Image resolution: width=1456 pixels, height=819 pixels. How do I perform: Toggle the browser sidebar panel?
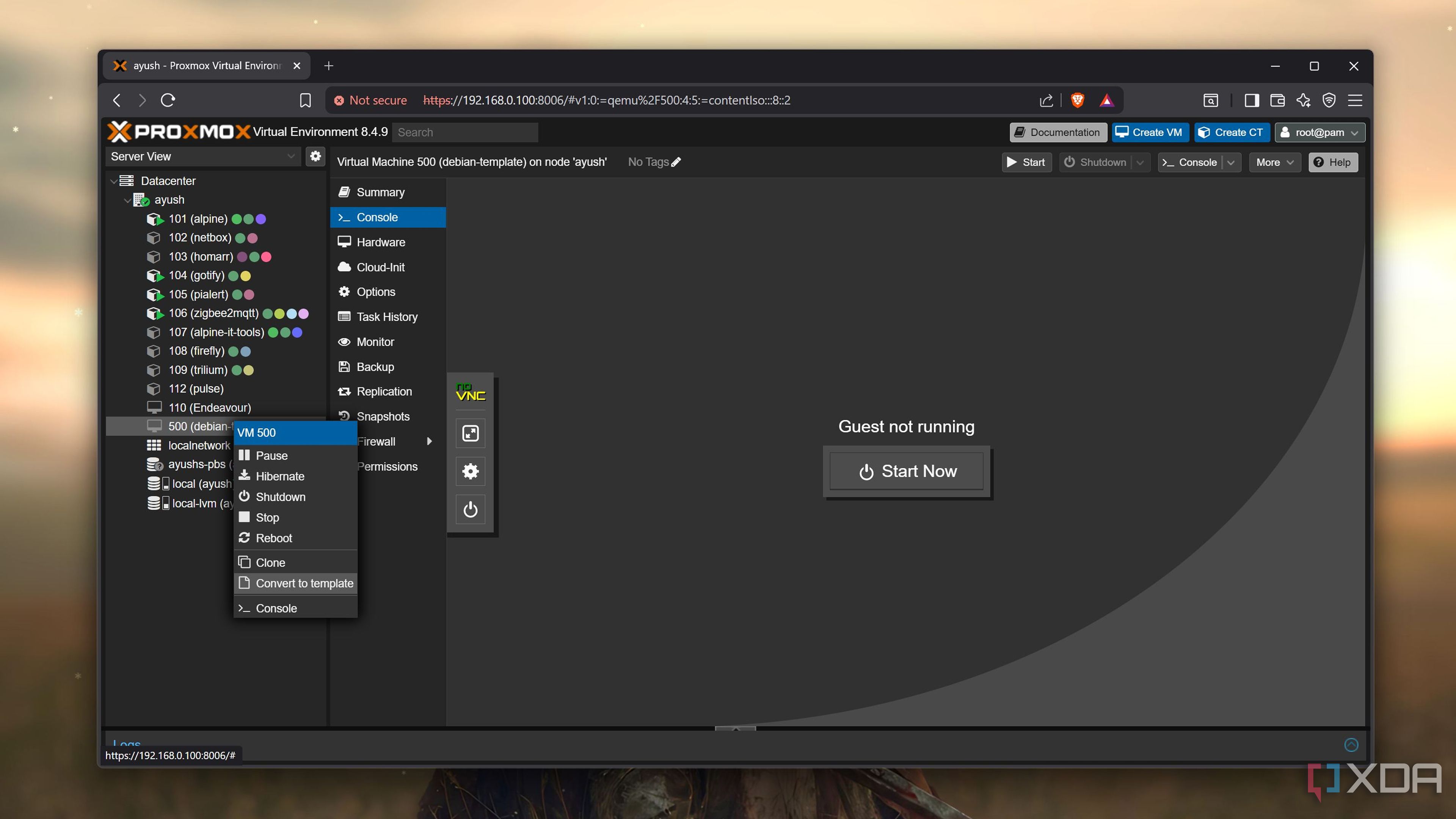(1251, 100)
